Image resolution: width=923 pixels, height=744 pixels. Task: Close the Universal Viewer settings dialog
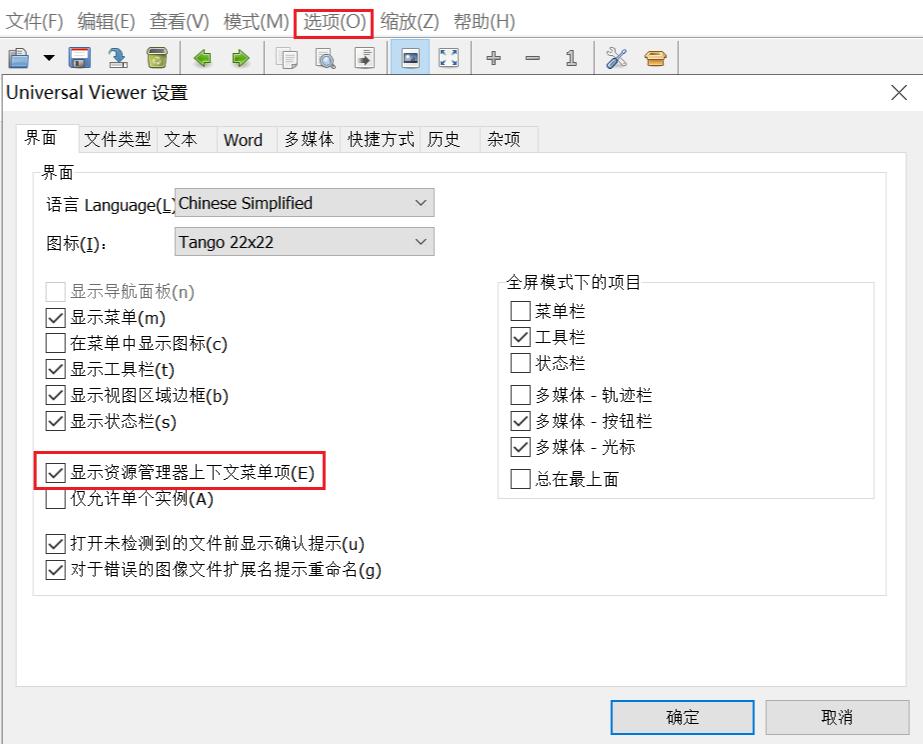tap(899, 92)
